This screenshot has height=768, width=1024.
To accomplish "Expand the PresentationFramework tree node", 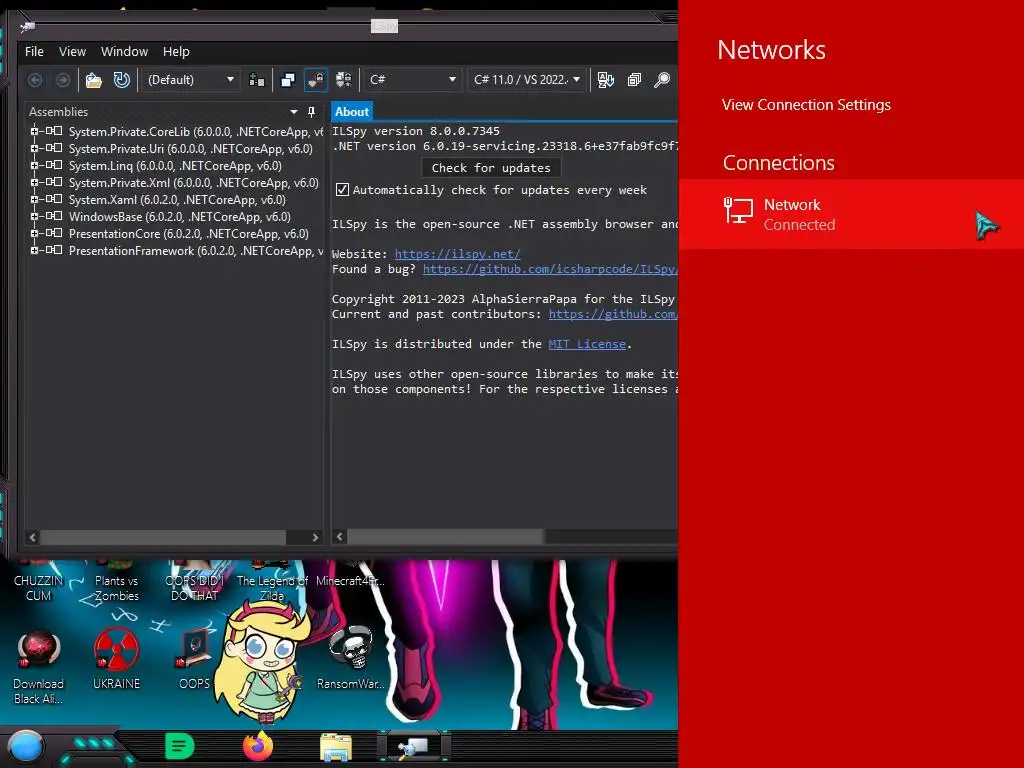I will 34,250.
